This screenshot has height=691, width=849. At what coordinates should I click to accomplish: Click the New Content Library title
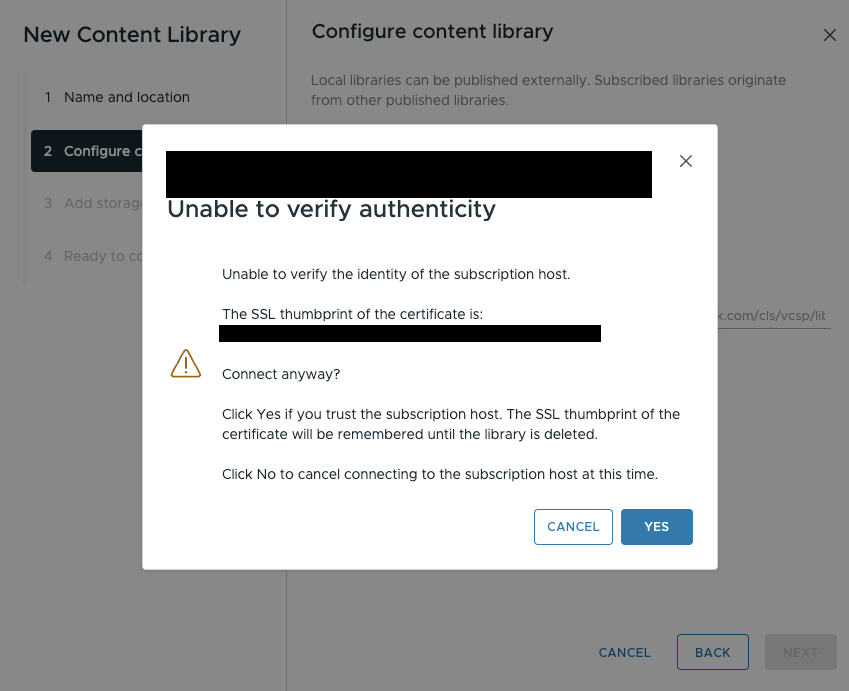[132, 35]
